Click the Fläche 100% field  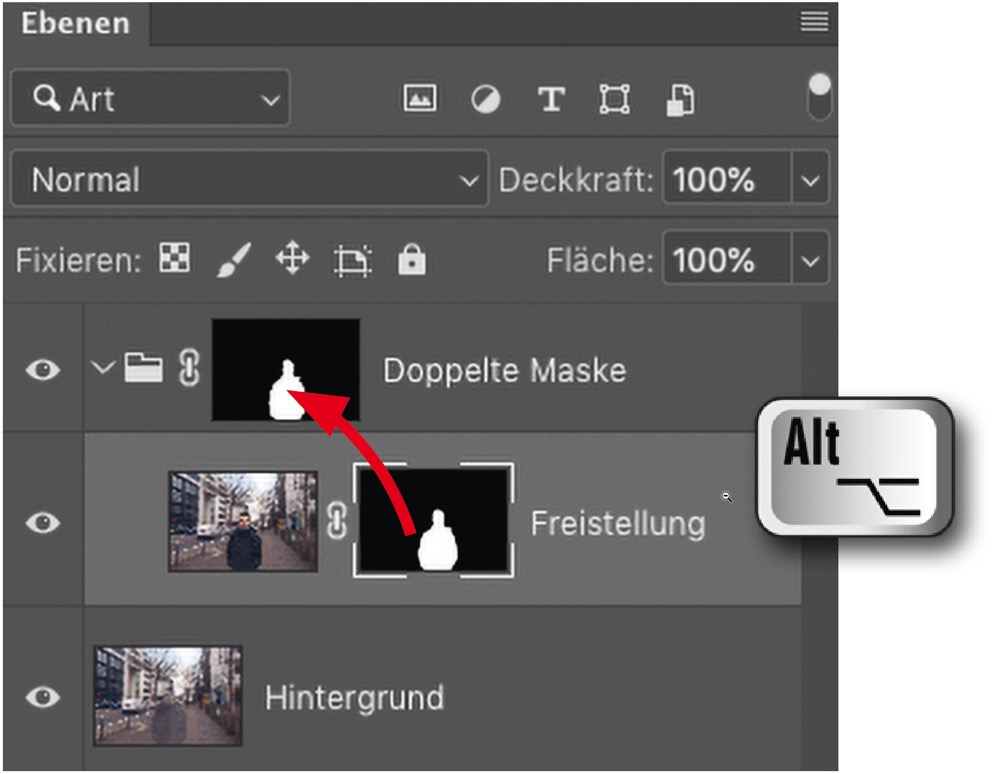pos(727,259)
